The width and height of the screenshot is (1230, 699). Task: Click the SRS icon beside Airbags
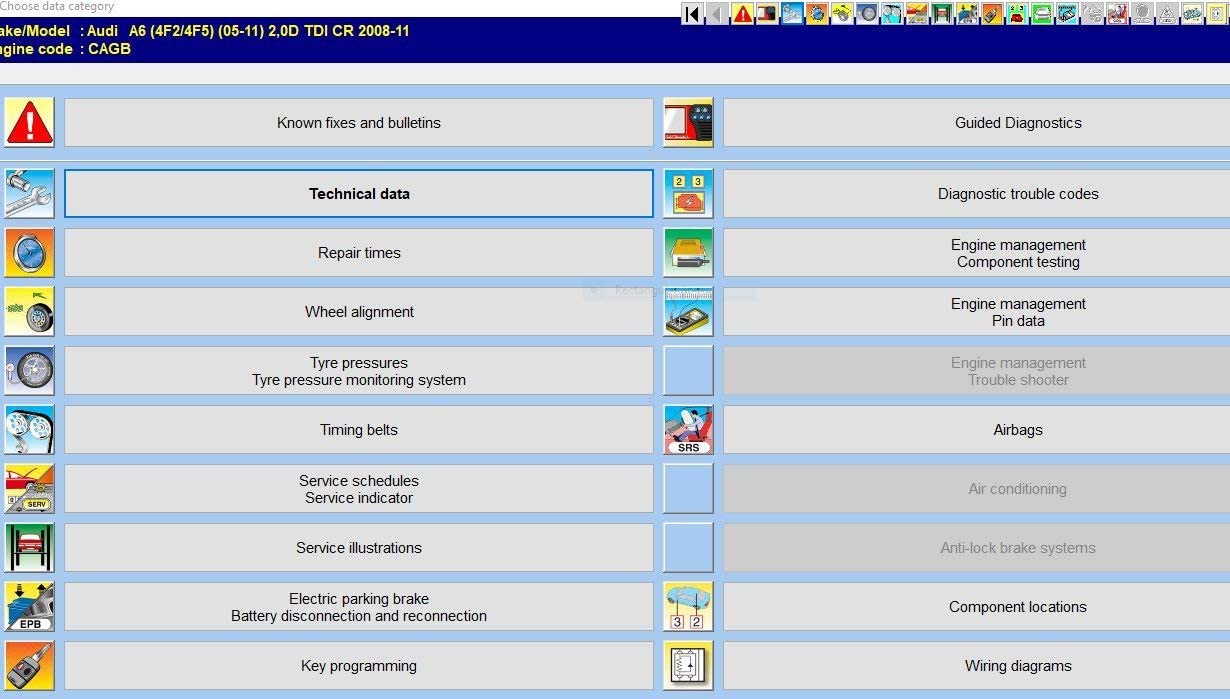click(x=688, y=429)
